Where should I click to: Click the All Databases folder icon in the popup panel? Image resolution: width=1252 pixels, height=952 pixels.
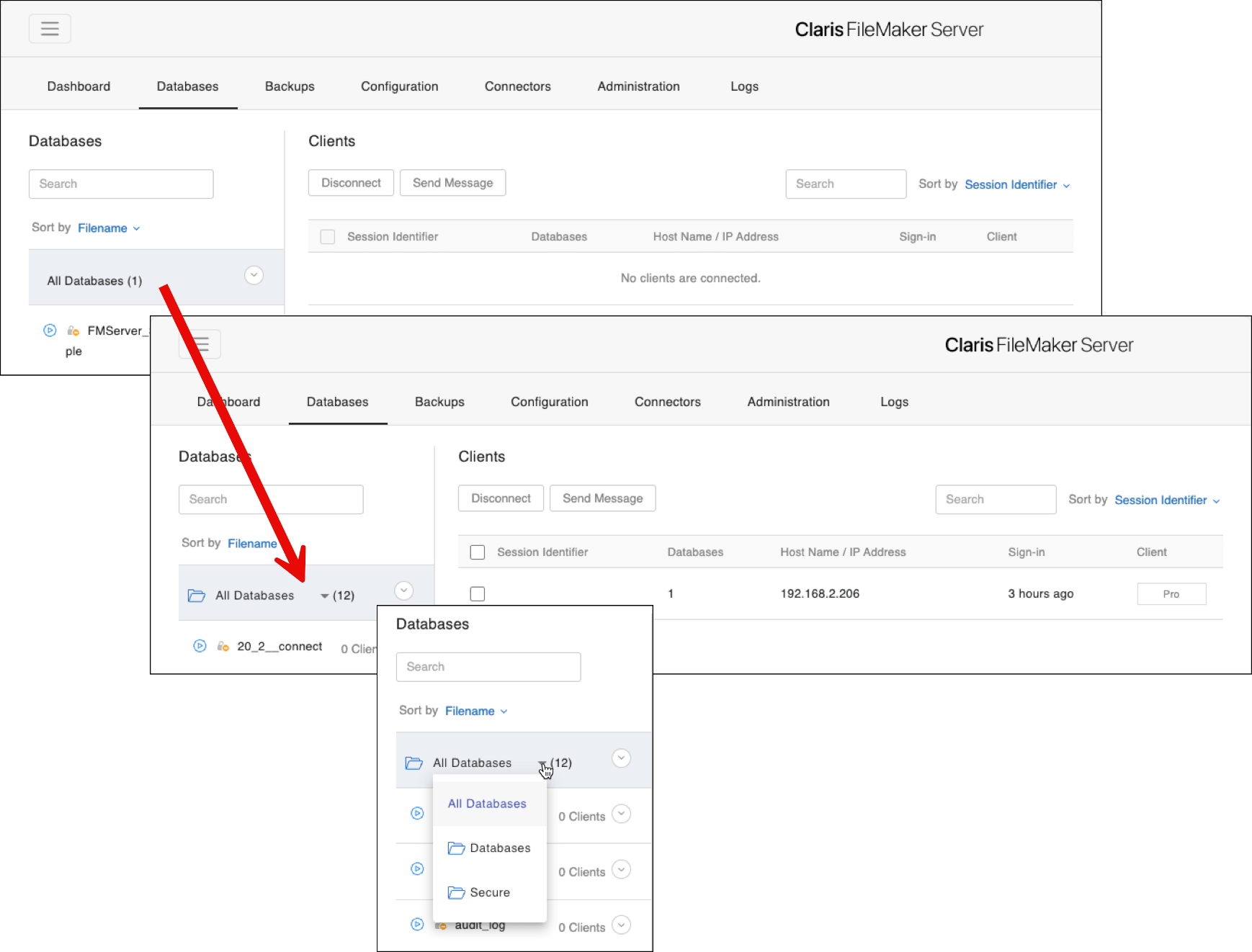click(414, 763)
